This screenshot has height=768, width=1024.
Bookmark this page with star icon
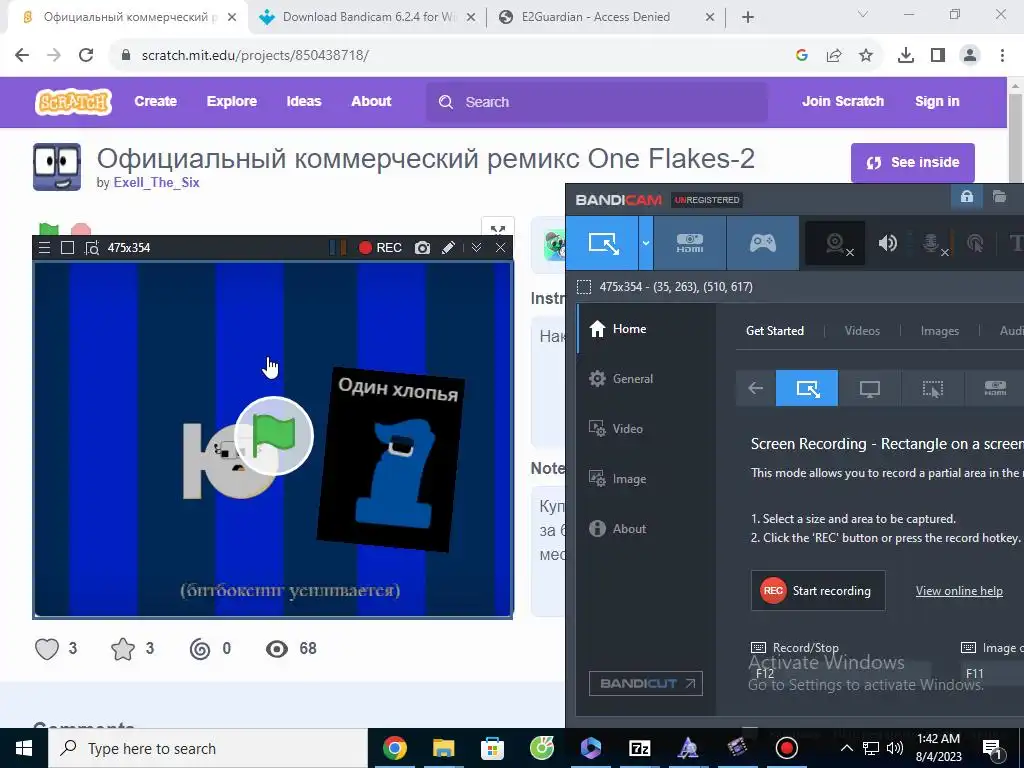pyautogui.click(x=866, y=56)
